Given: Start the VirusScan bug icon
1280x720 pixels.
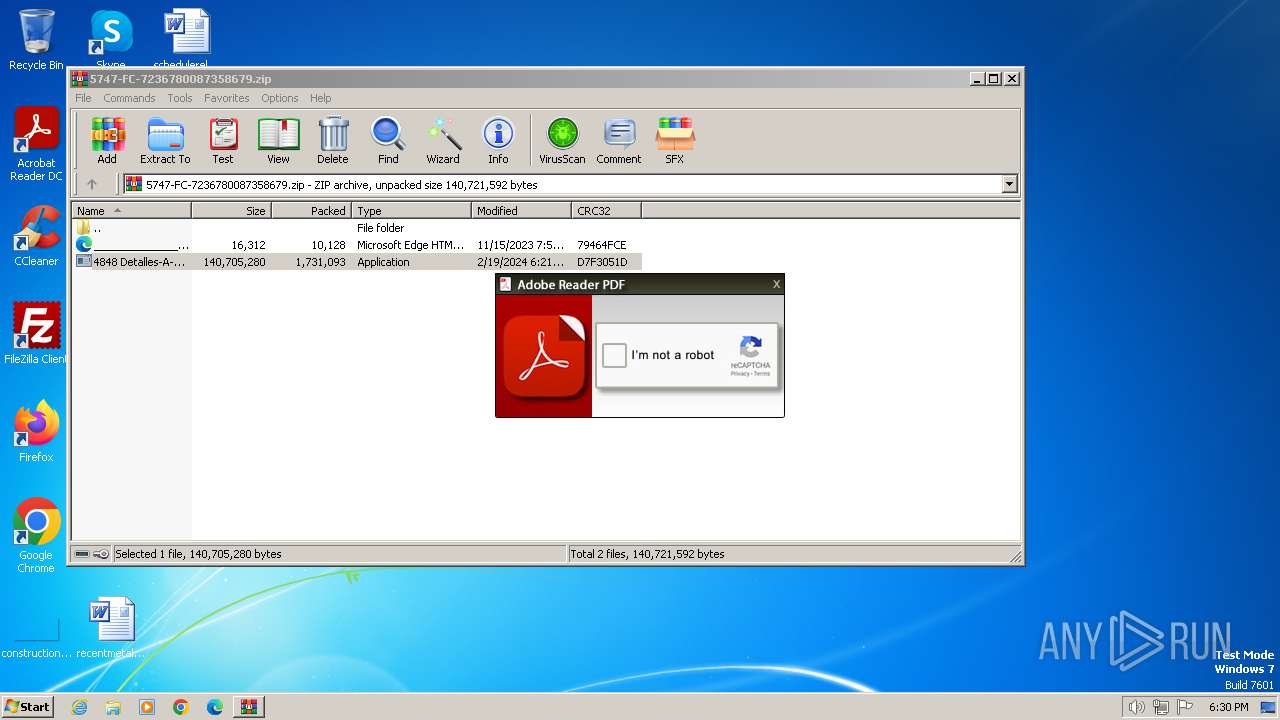Looking at the screenshot, I should tap(562, 140).
